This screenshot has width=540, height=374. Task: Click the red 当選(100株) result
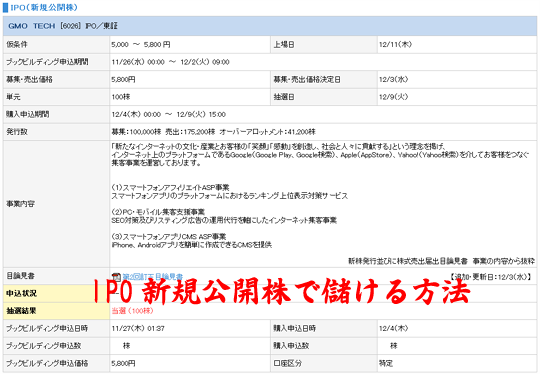(x=132, y=311)
